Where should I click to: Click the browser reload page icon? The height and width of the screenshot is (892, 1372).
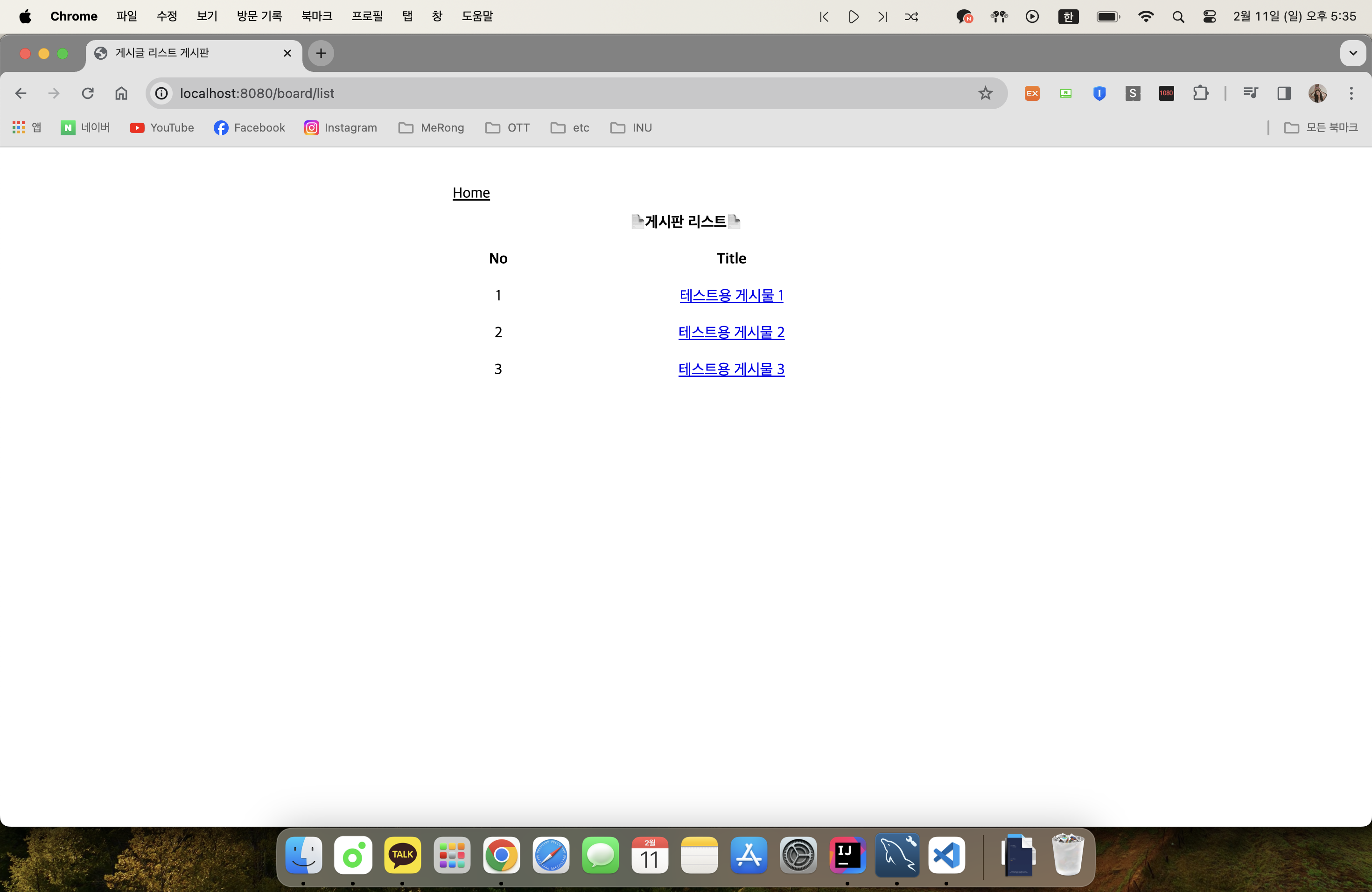pos(88,93)
